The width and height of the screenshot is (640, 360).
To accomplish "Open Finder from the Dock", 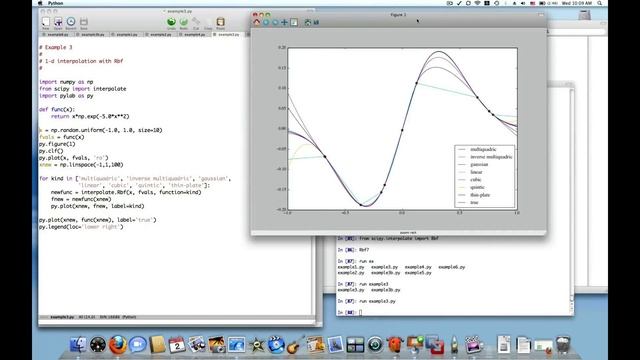I will pyautogui.click(x=78, y=345).
